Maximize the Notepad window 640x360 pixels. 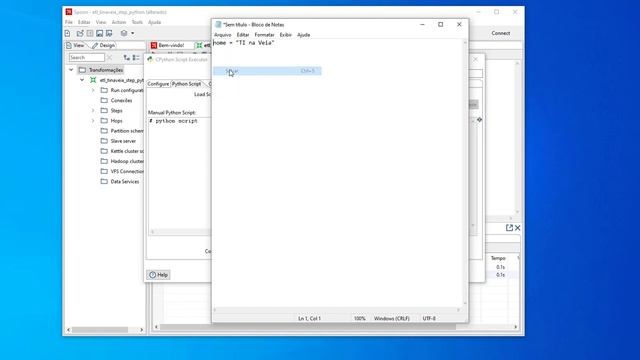tap(440, 24)
